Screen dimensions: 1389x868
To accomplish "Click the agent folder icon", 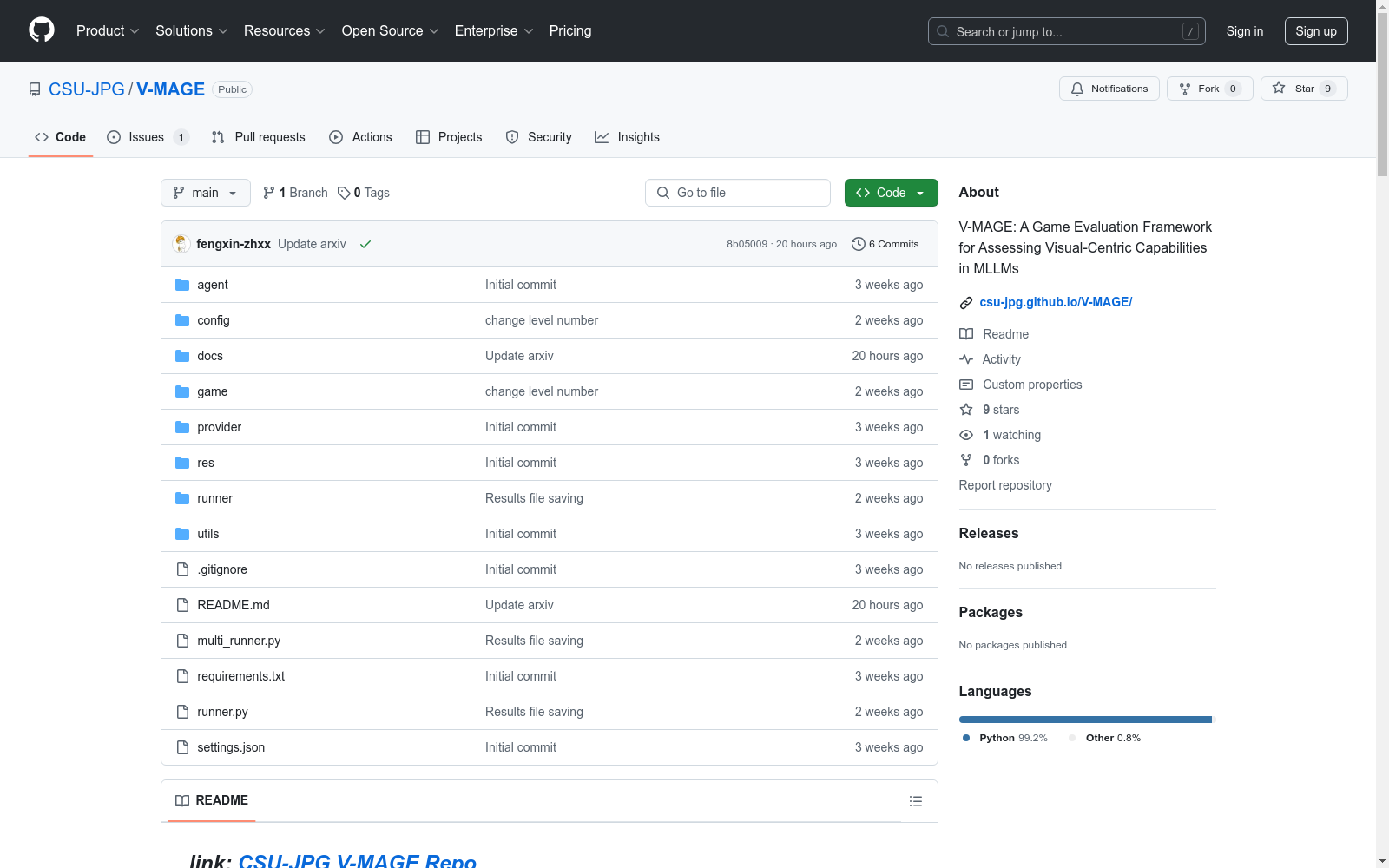I will coord(182,285).
